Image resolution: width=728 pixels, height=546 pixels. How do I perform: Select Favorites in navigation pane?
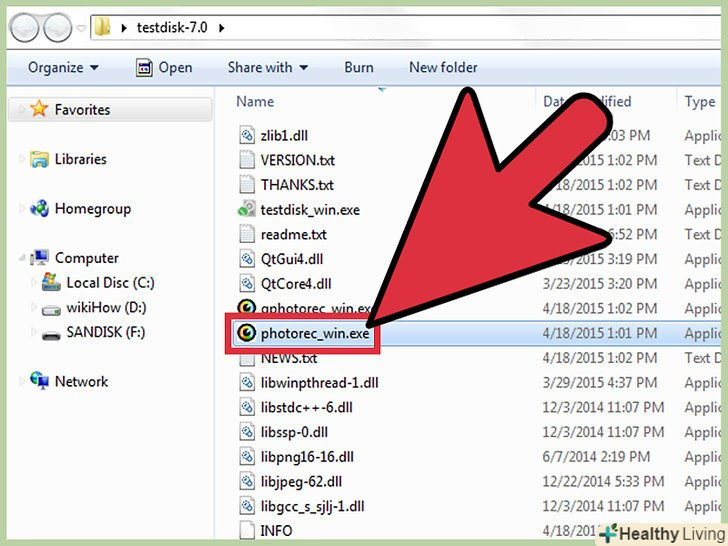(83, 110)
